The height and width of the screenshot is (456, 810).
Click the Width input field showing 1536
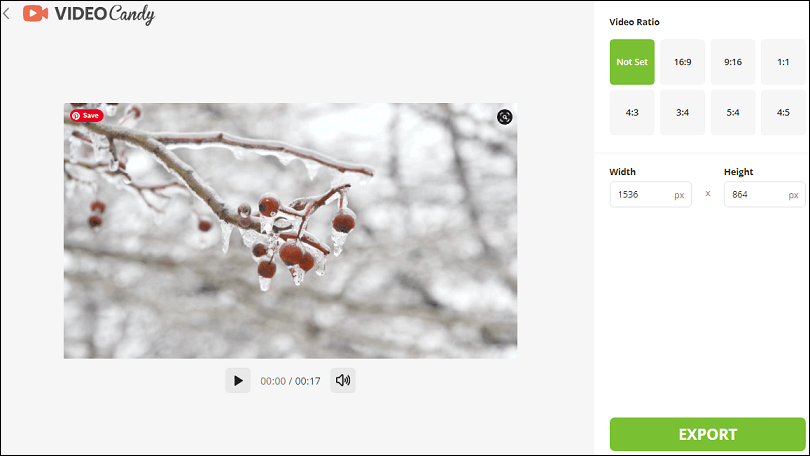coord(650,195)
